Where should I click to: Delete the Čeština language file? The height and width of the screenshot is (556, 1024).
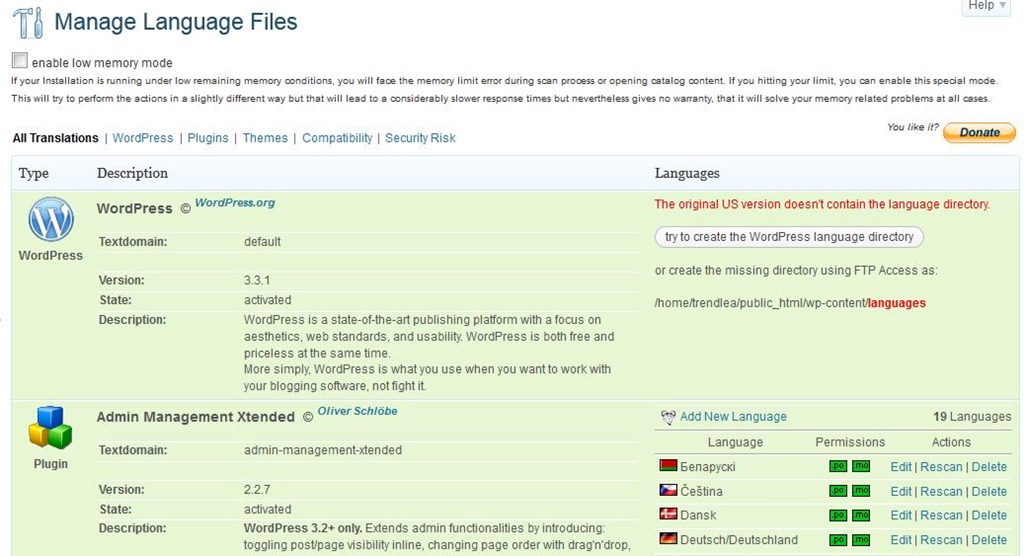989,491
